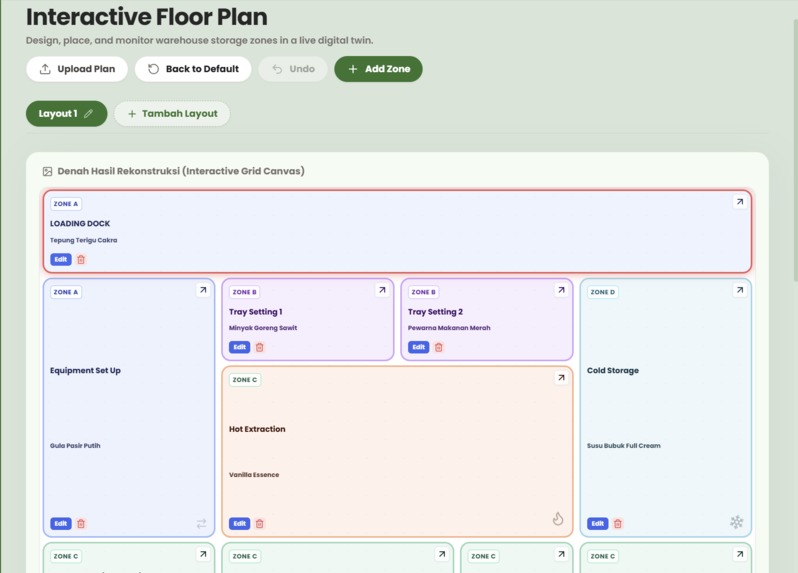This screenshot has height=573, width=798.
Task: Edit the Cold Storage zone
Action: click(597, 524)
